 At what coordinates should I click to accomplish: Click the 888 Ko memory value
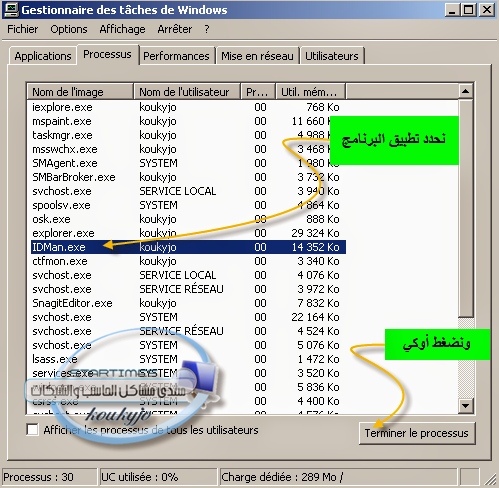[323, 219]
